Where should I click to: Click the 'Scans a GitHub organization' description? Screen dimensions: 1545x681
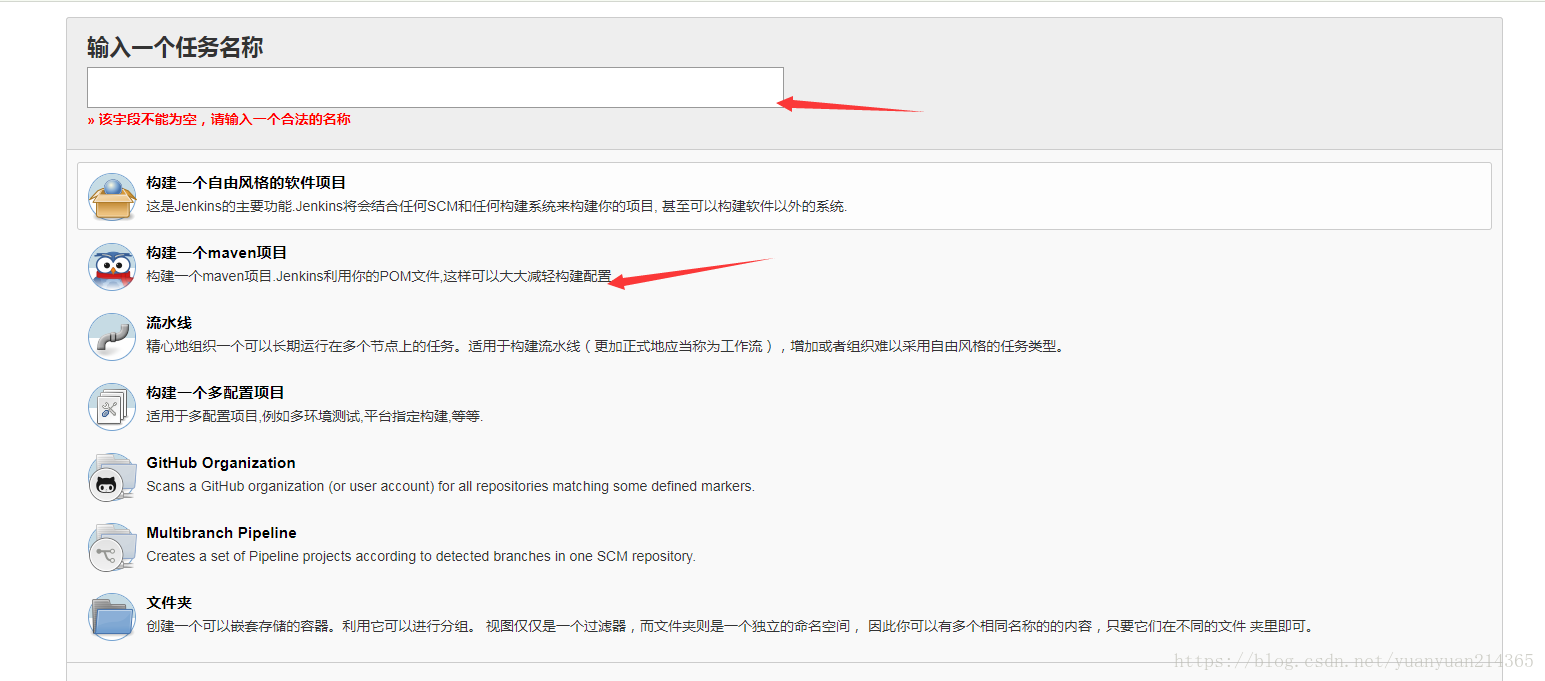pos(451,487)
